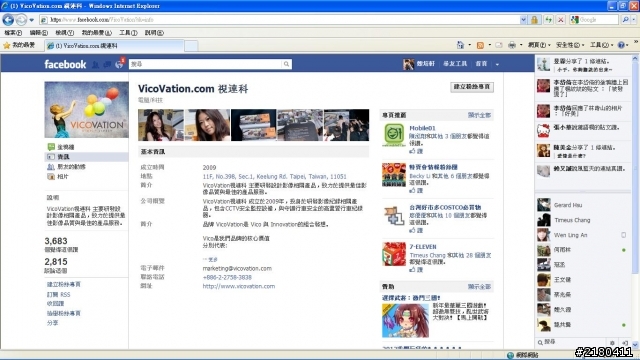Open Facebook messages icon

click(107, 64)
